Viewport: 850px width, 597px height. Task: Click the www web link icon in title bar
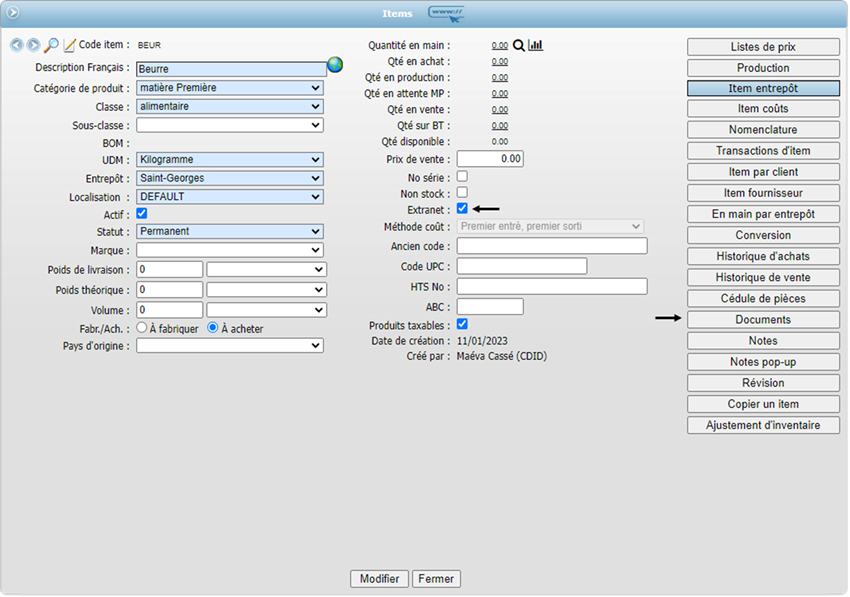point(446,13)
